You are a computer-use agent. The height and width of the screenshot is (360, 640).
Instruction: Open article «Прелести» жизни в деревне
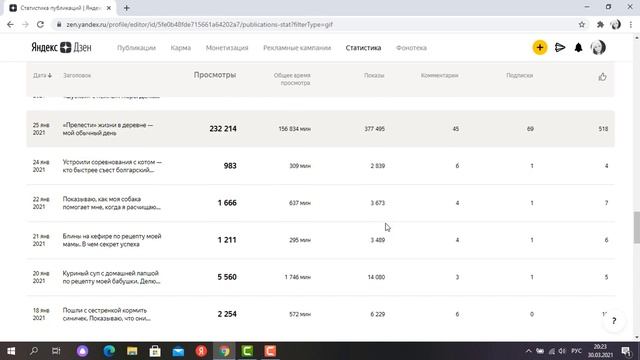coord(108,129)
